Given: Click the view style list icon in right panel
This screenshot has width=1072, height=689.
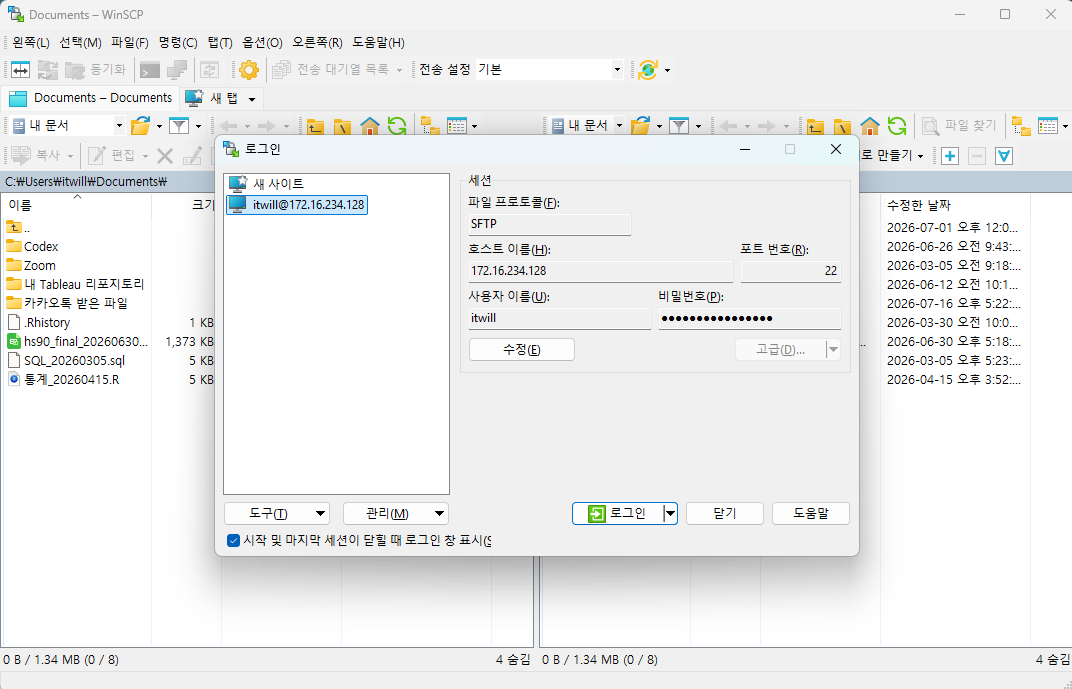Looking at the screenshot, I should [x=1047, y=126].
